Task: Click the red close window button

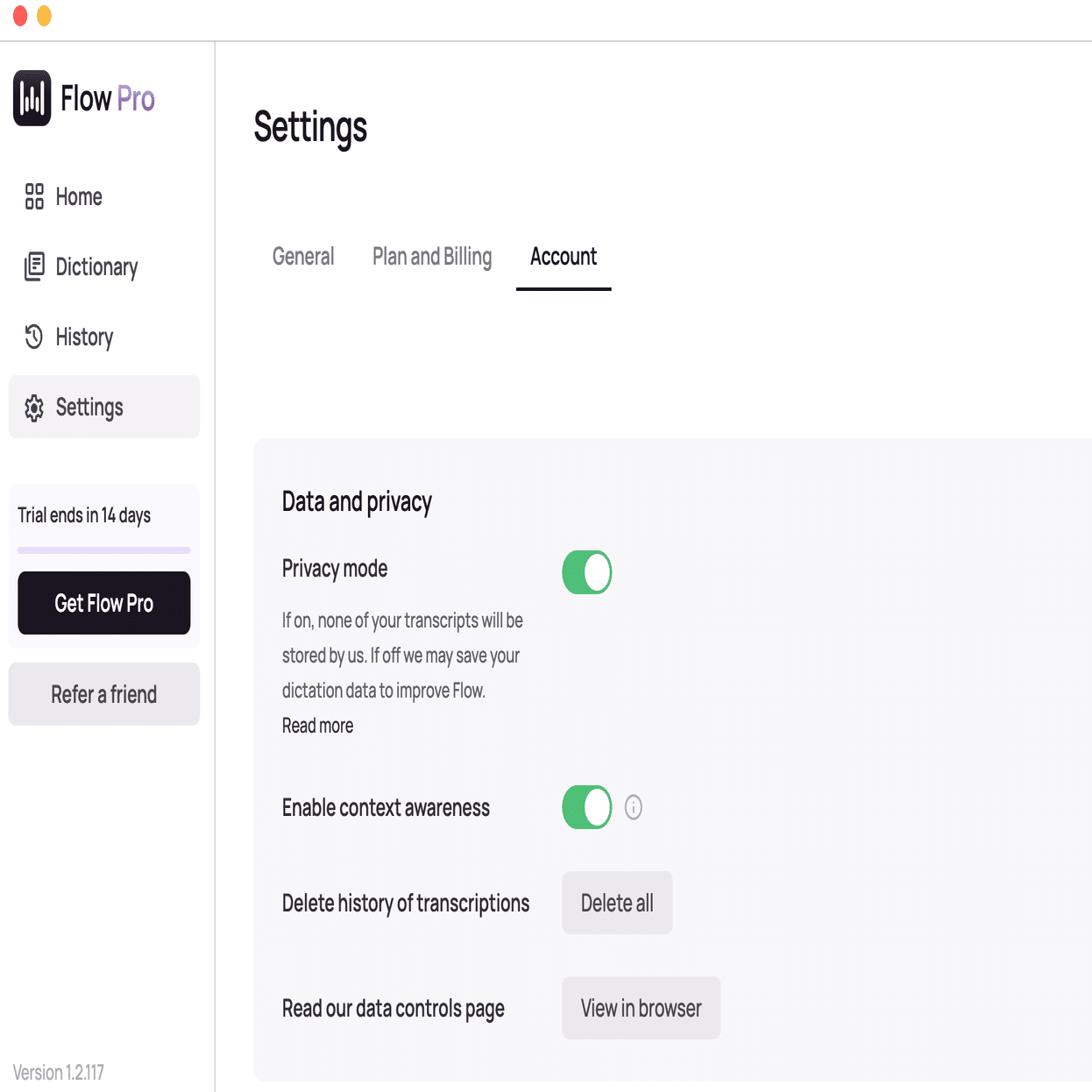Action: 20,16
